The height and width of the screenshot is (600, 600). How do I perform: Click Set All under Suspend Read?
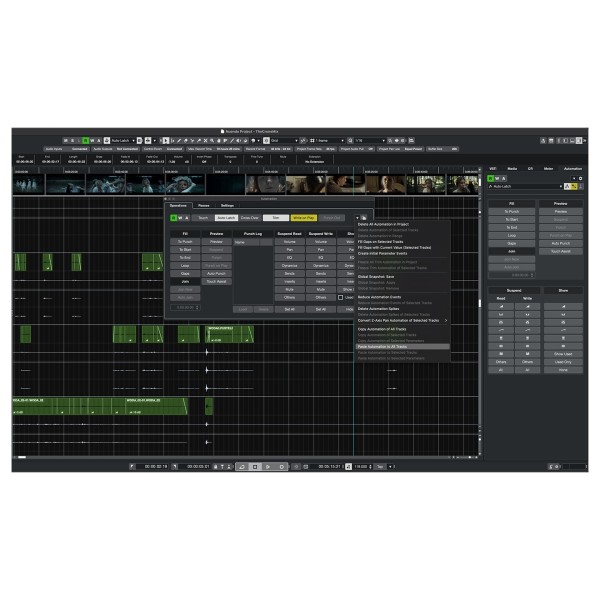290,309
